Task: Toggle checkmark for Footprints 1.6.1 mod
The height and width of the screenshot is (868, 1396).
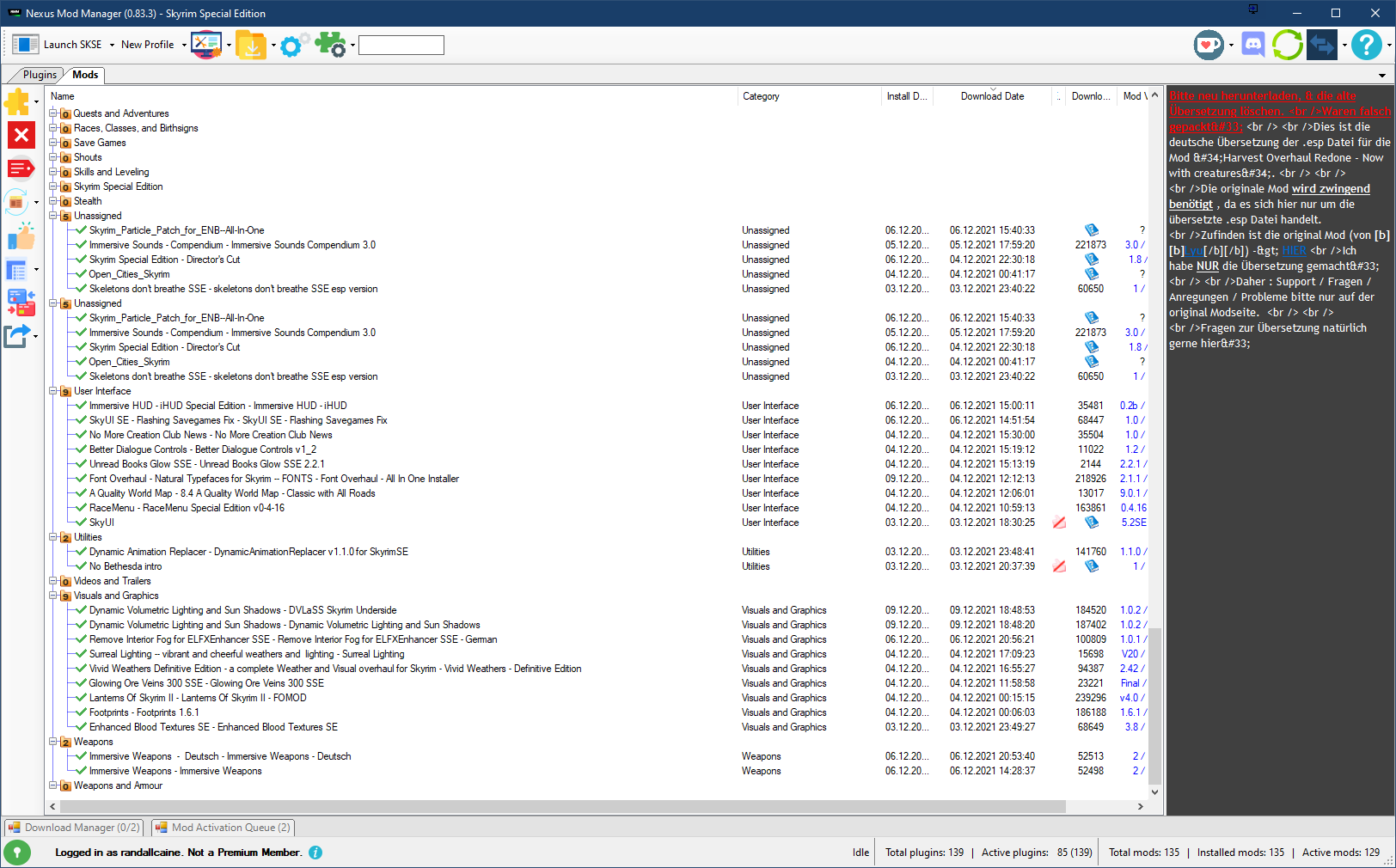Action: pos(82,712)
